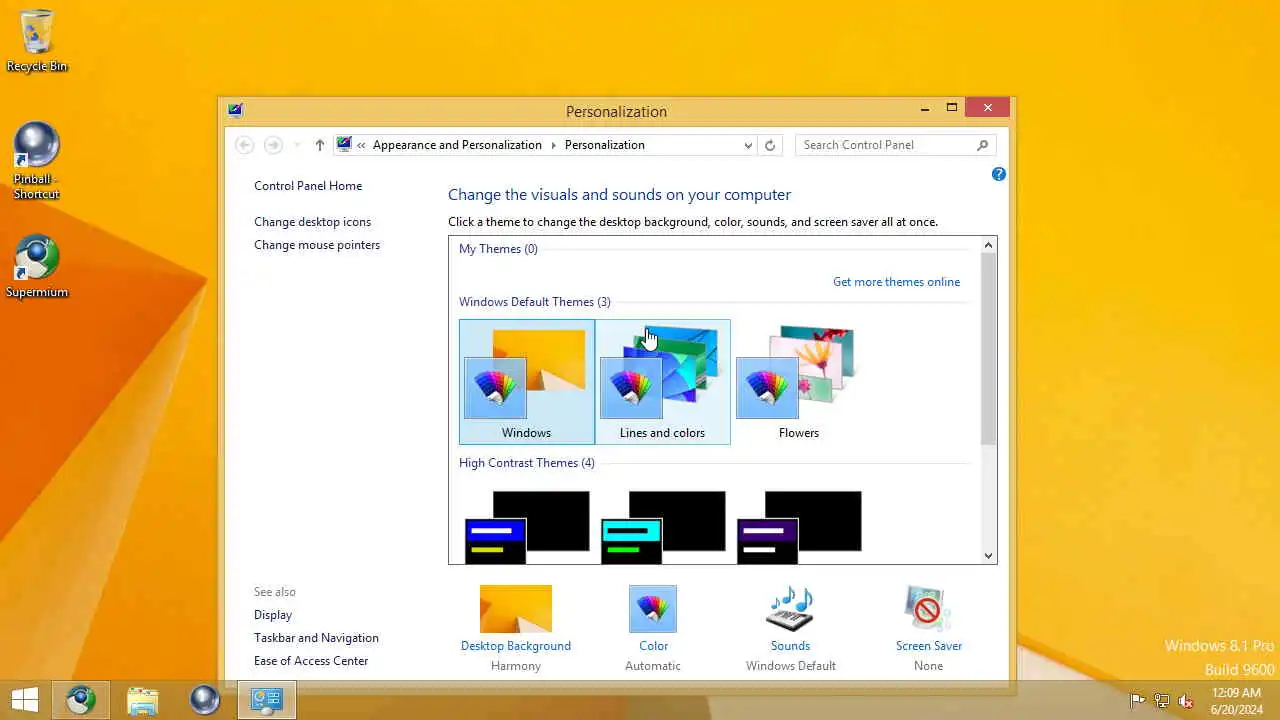Select the Pinball Shortcut desktop icon

[x=37, y=161]
